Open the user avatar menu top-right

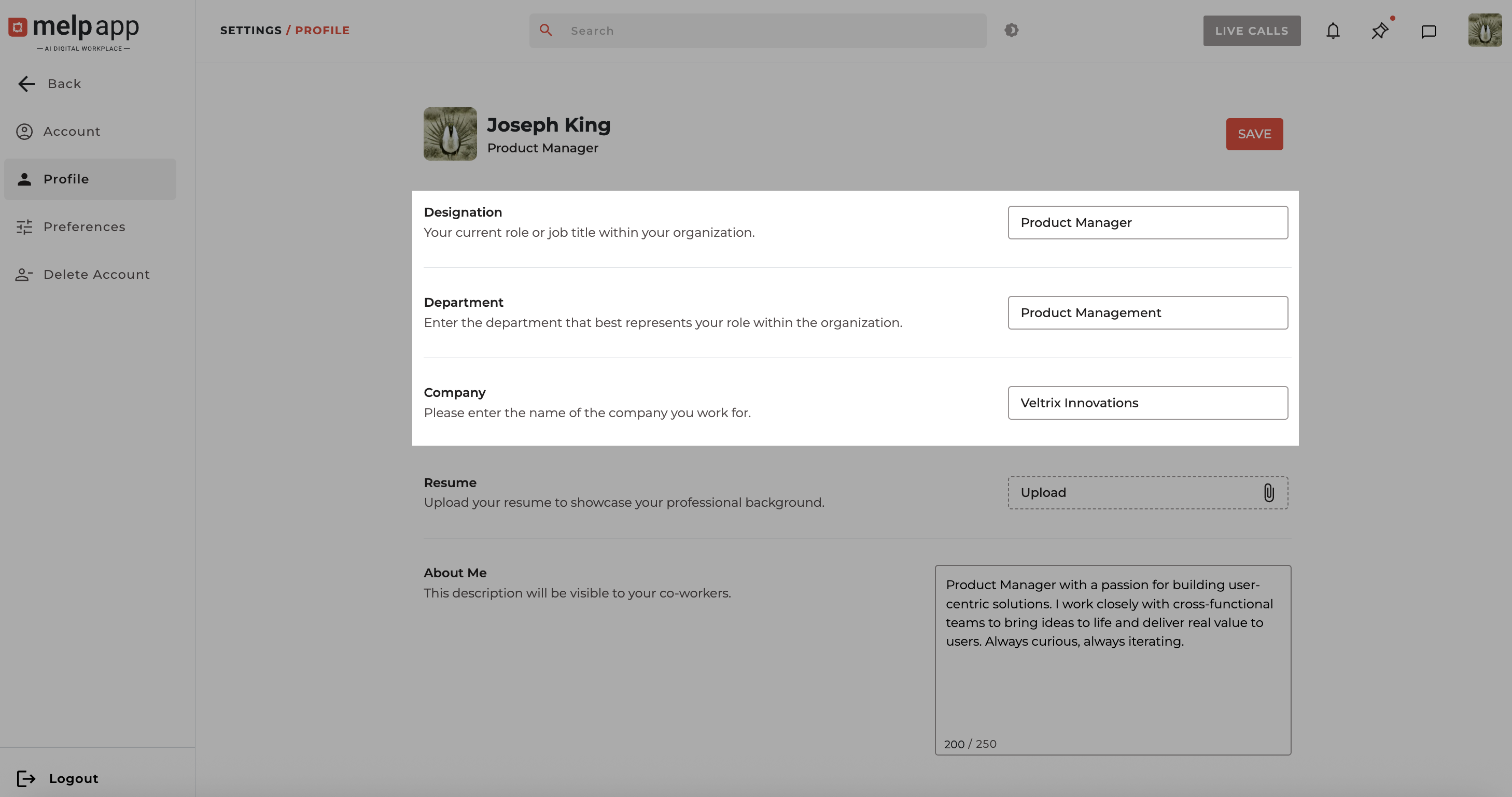click(x=1485, y=31)
